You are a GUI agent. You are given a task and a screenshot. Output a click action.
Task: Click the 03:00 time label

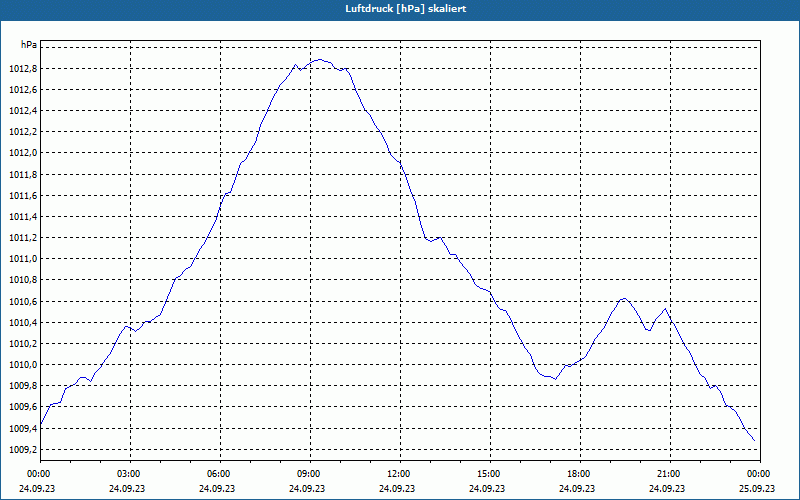click(x=130, y=474)
